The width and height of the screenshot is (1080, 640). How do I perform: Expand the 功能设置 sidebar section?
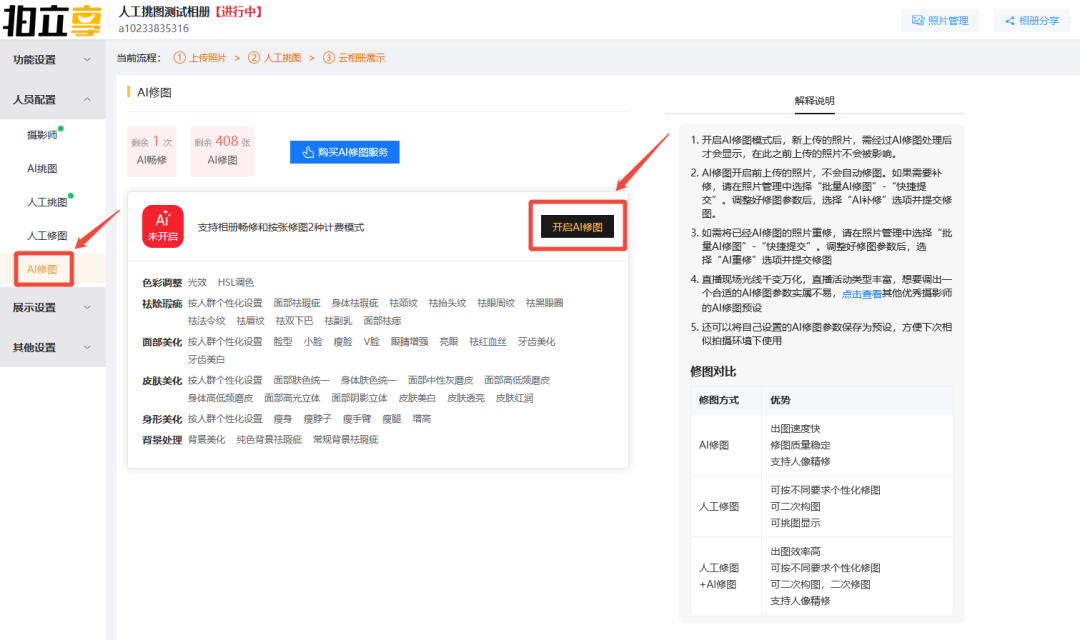[x=52, y=60]
